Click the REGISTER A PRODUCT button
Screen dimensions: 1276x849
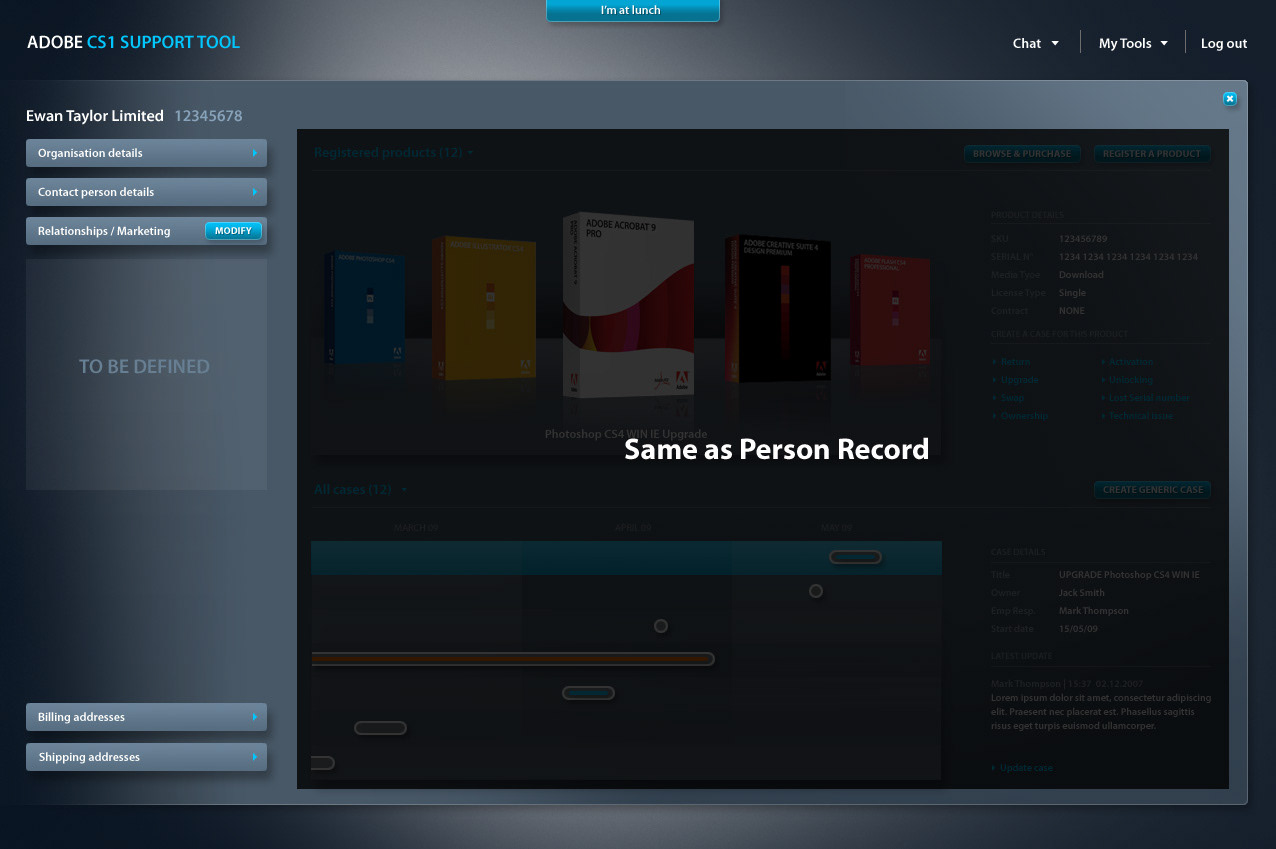(x=1152, y=154)
